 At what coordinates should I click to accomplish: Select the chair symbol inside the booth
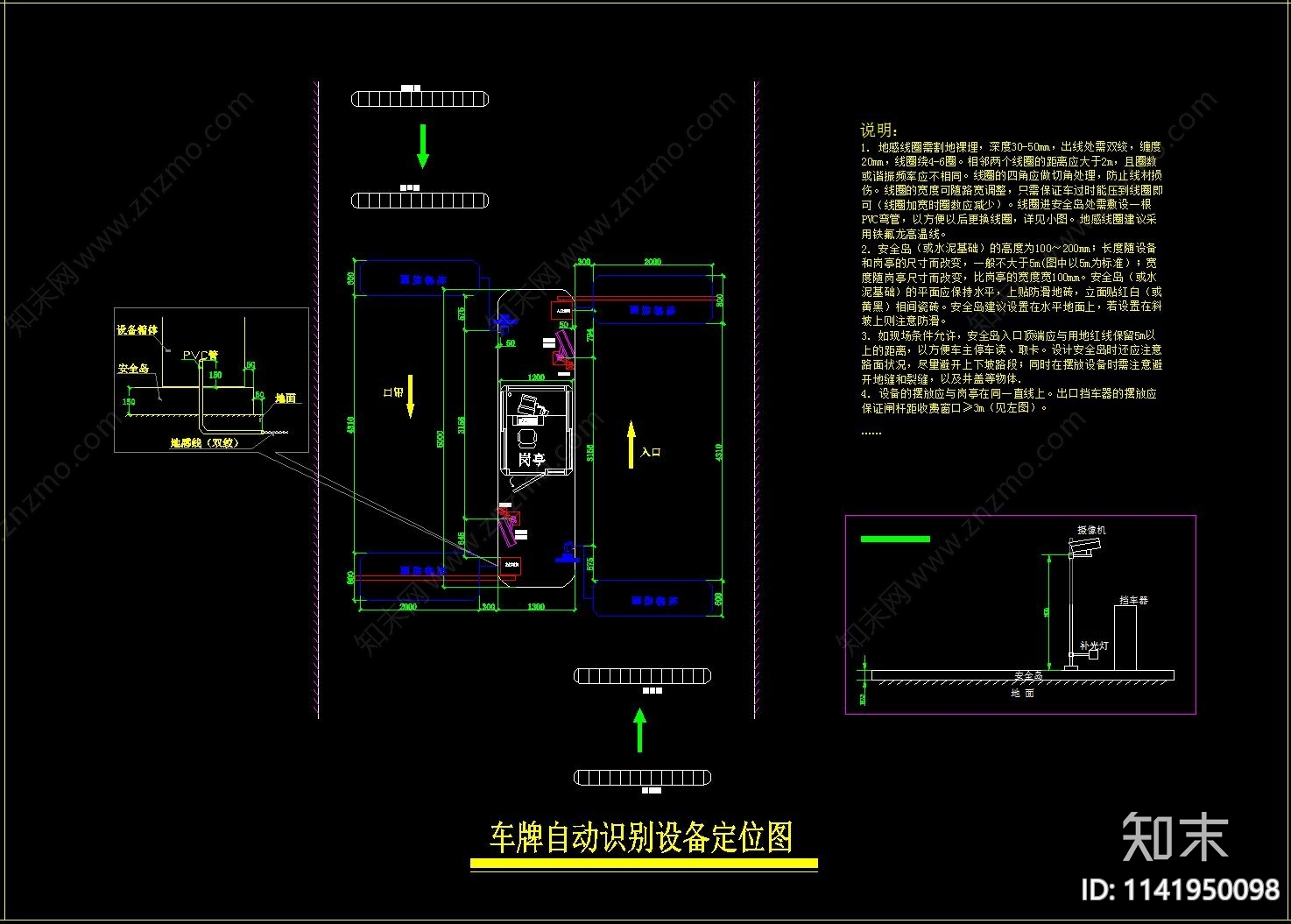(x=529, y=437)
